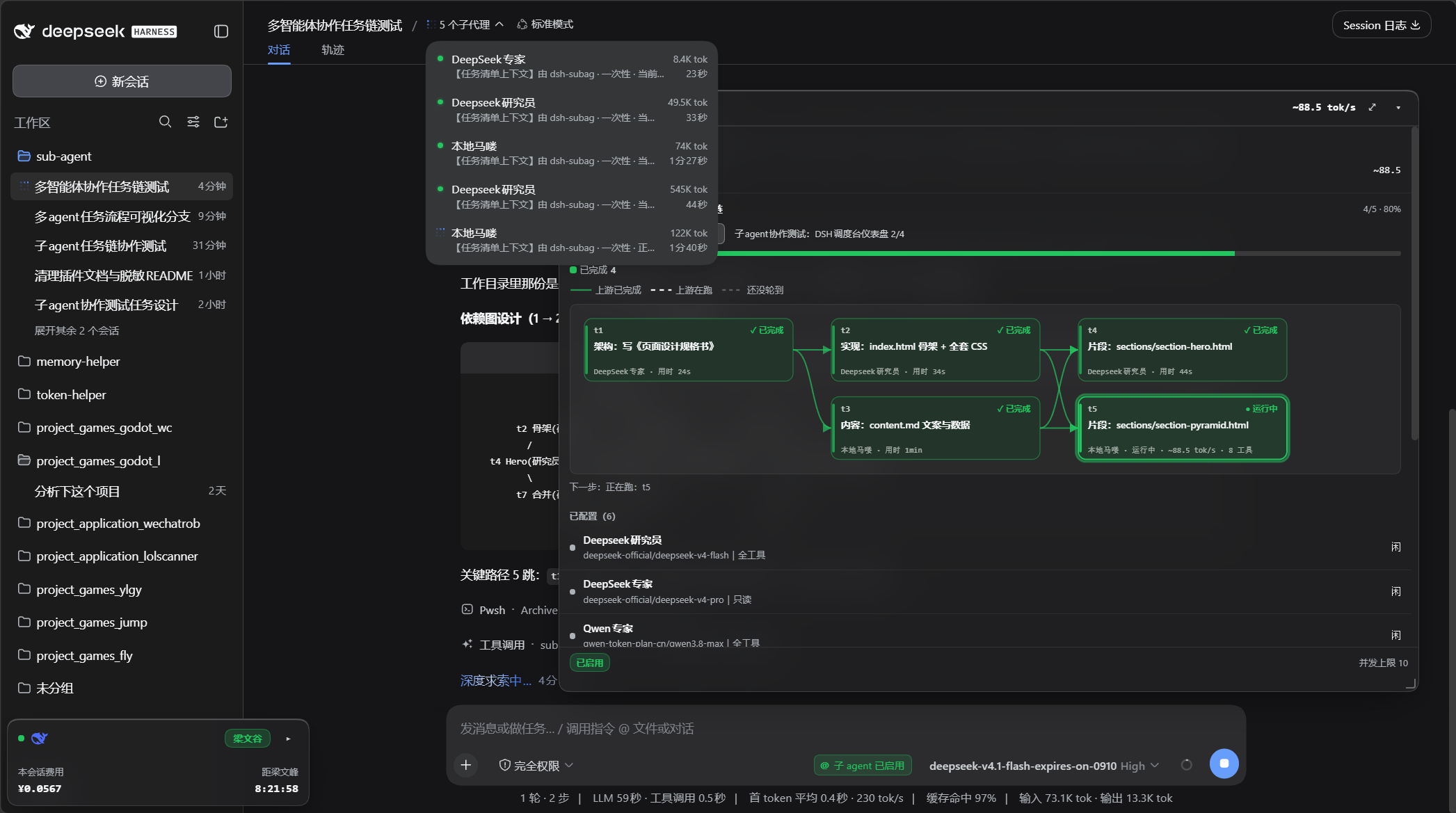The image size is (1456, 813).
Task: Select 本地马喽 122K tok sub-agent entry
Action: [572, 240]
